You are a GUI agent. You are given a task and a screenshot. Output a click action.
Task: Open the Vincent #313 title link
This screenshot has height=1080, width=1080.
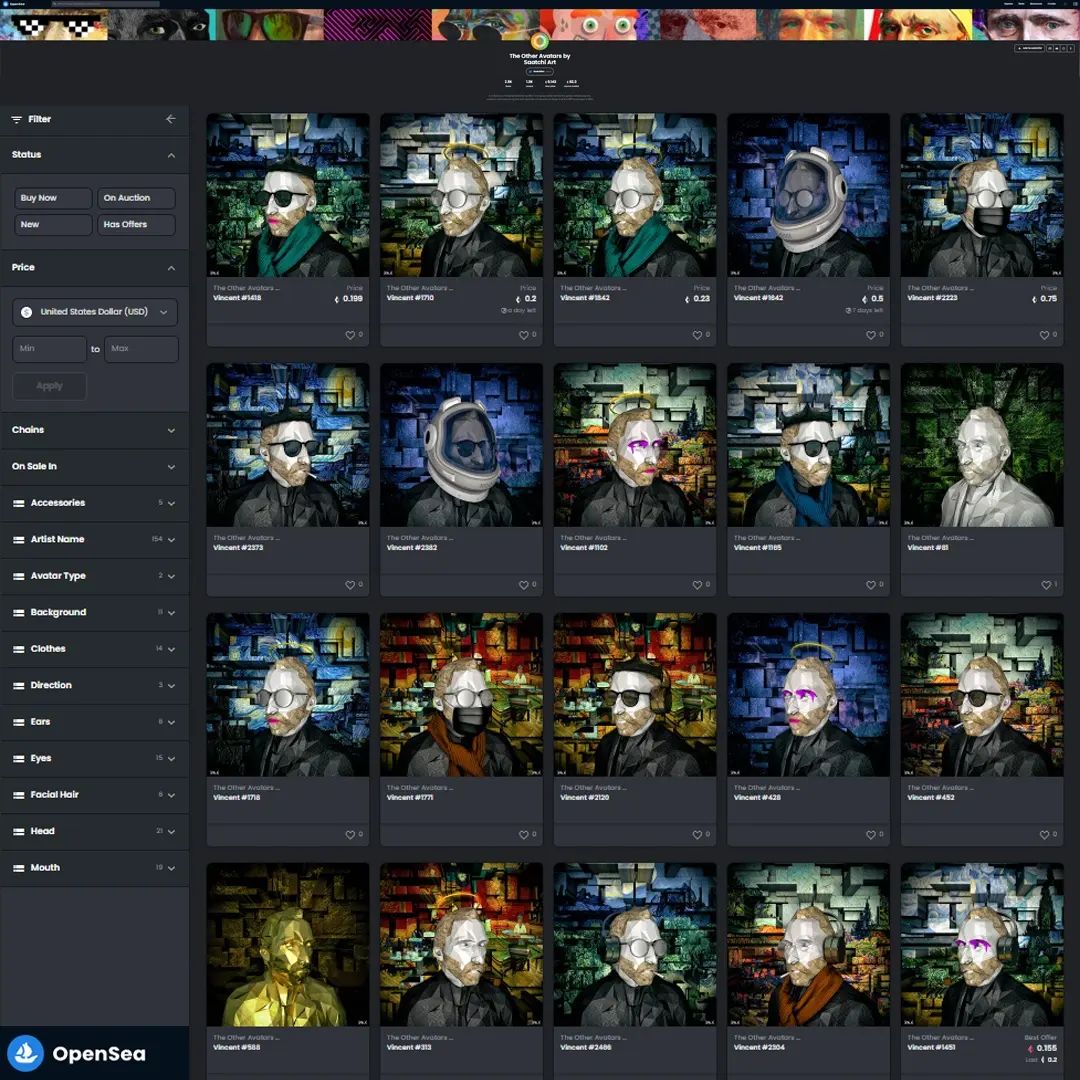409,1048
